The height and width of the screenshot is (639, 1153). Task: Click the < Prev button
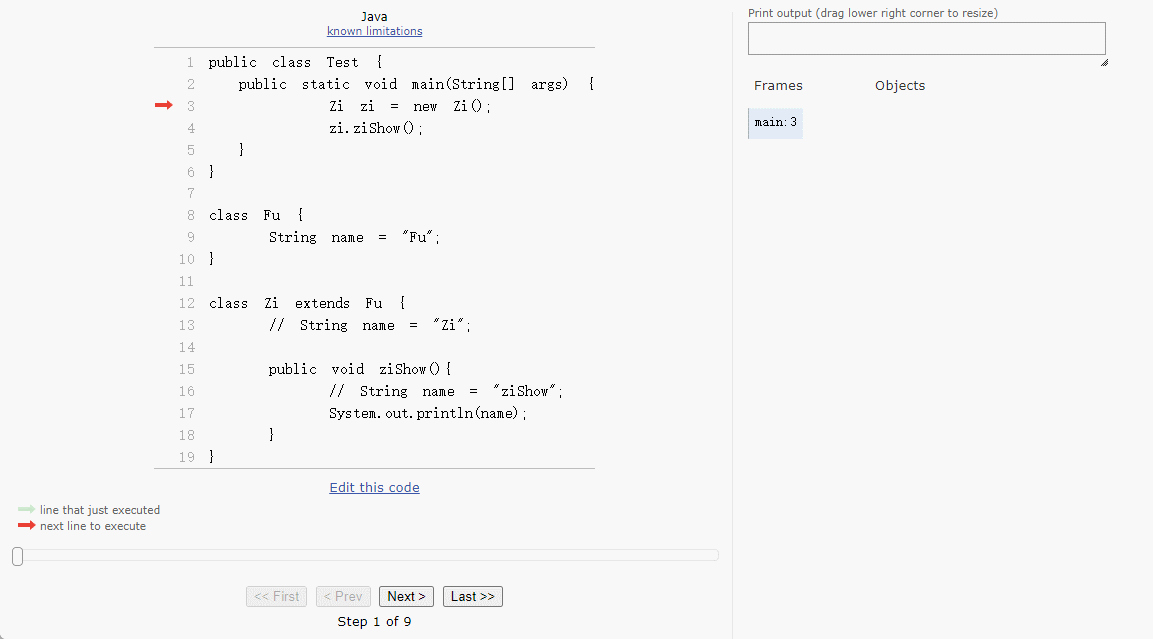(x=343, y=597)
